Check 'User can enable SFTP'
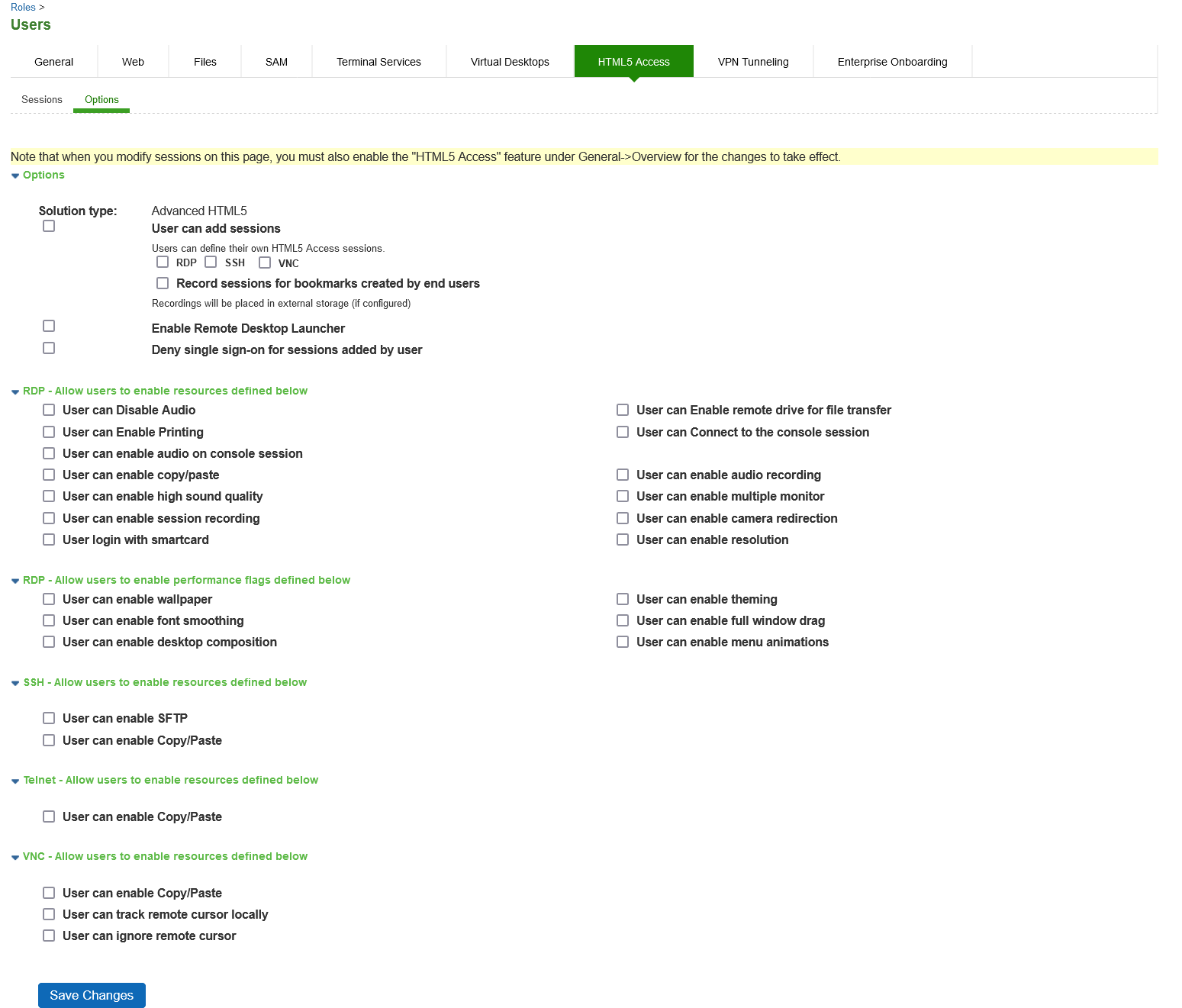 (49, 717)
